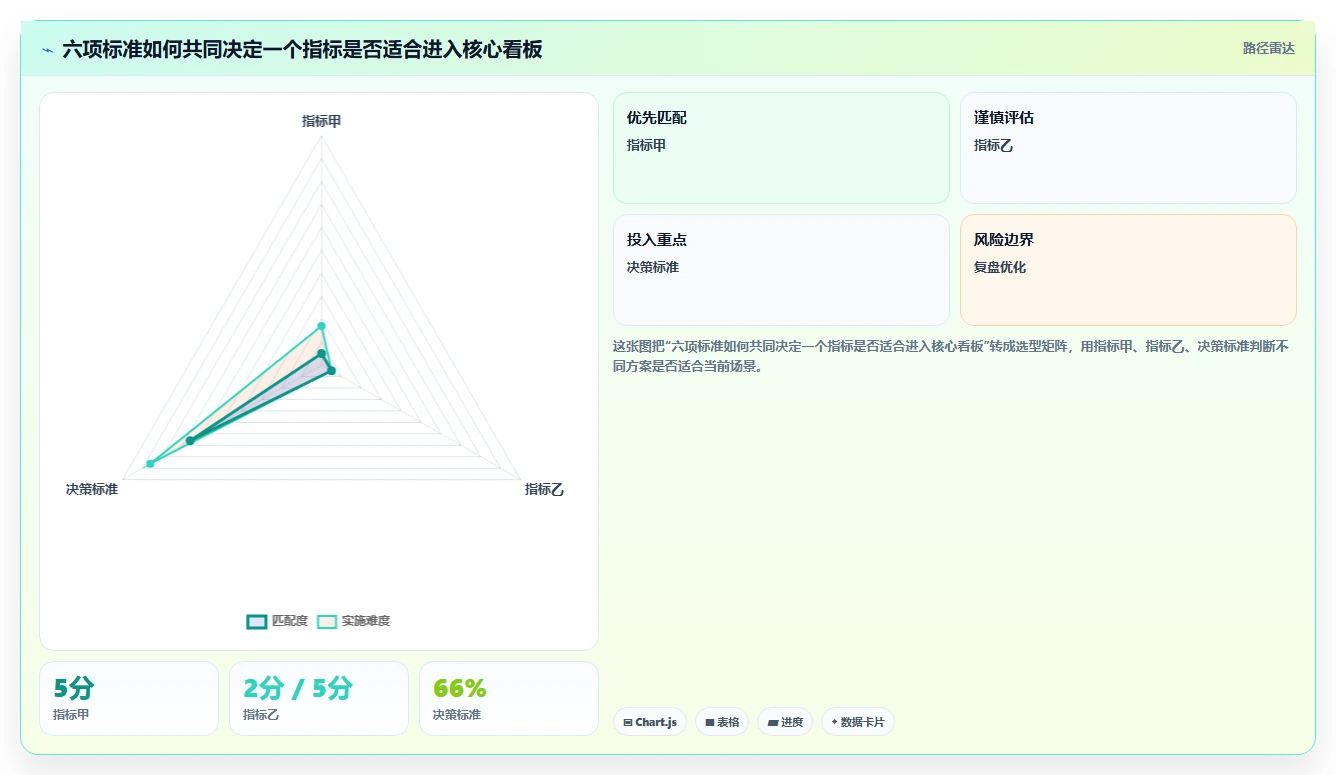Click the 66% 决策标准 stat card
This screenshot has width=1336, height=775.
(509, 698)
